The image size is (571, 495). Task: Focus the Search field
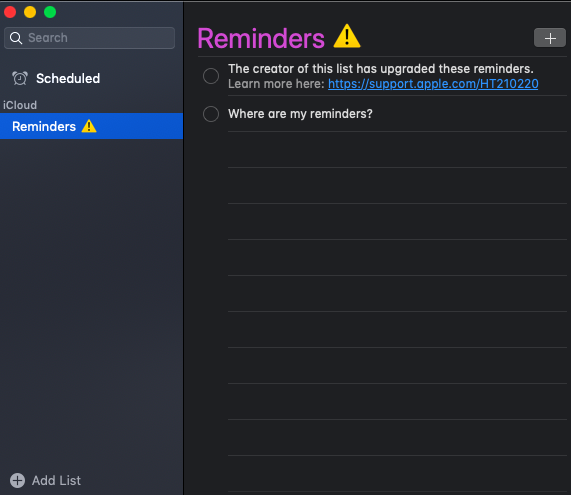90,38
